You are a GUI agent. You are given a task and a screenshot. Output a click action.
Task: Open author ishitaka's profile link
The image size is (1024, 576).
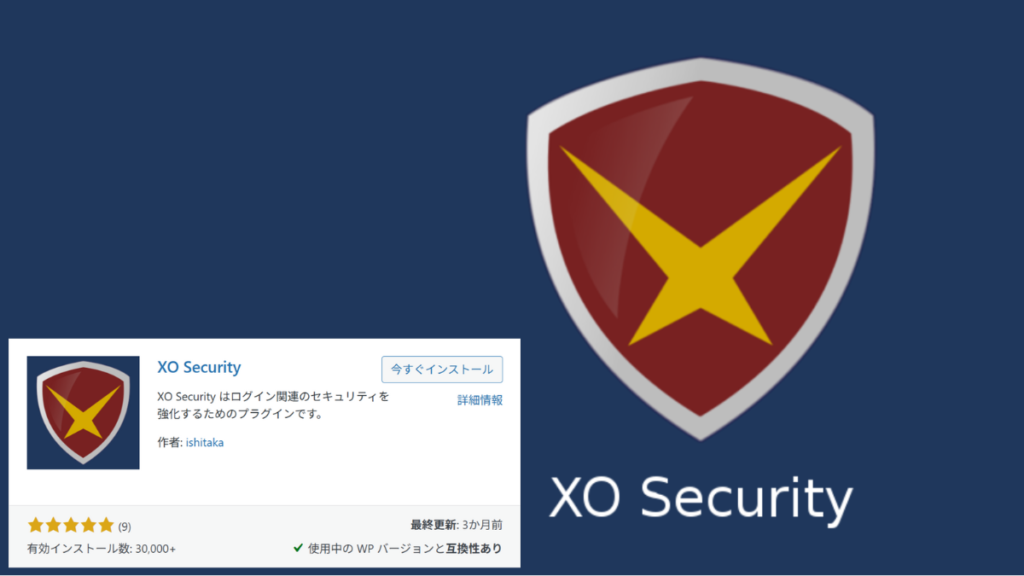tap(204, 442)
